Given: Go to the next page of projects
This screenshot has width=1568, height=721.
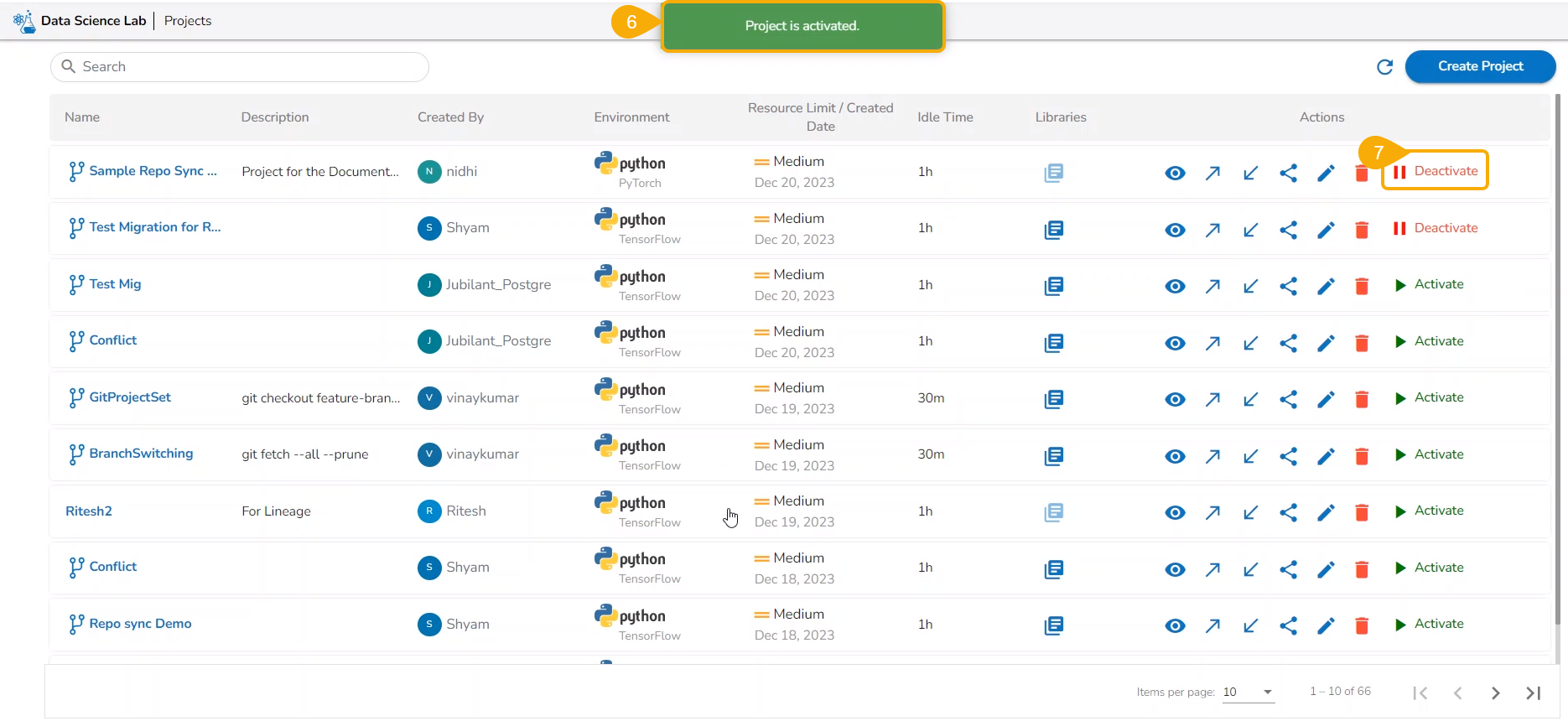Looking at the screenshot, I should (x=1495, y=692).
